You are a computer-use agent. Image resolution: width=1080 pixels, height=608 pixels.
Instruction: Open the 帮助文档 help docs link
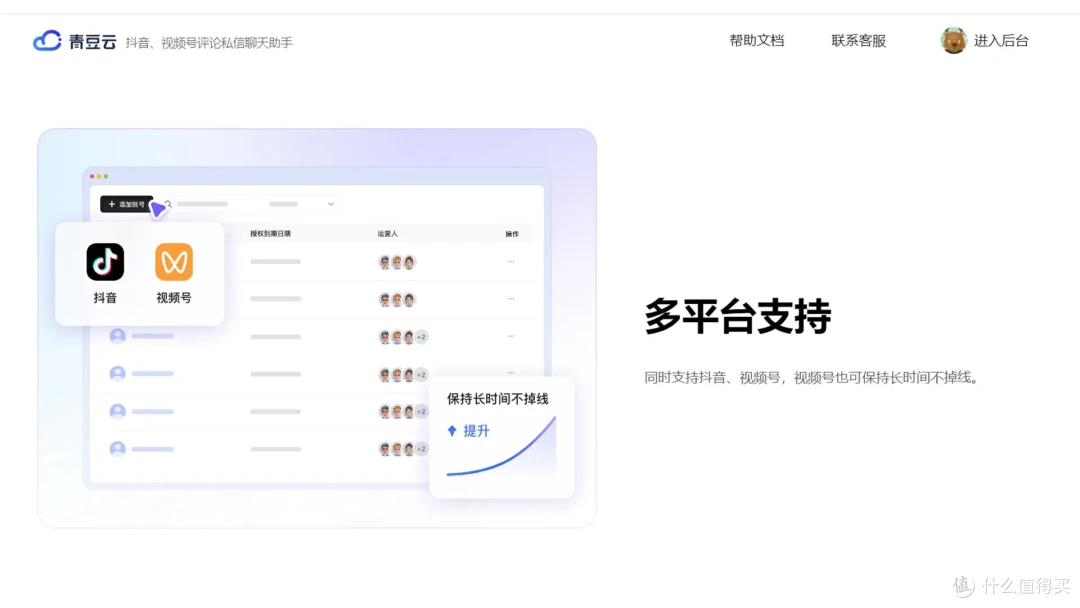coord(756,41)
